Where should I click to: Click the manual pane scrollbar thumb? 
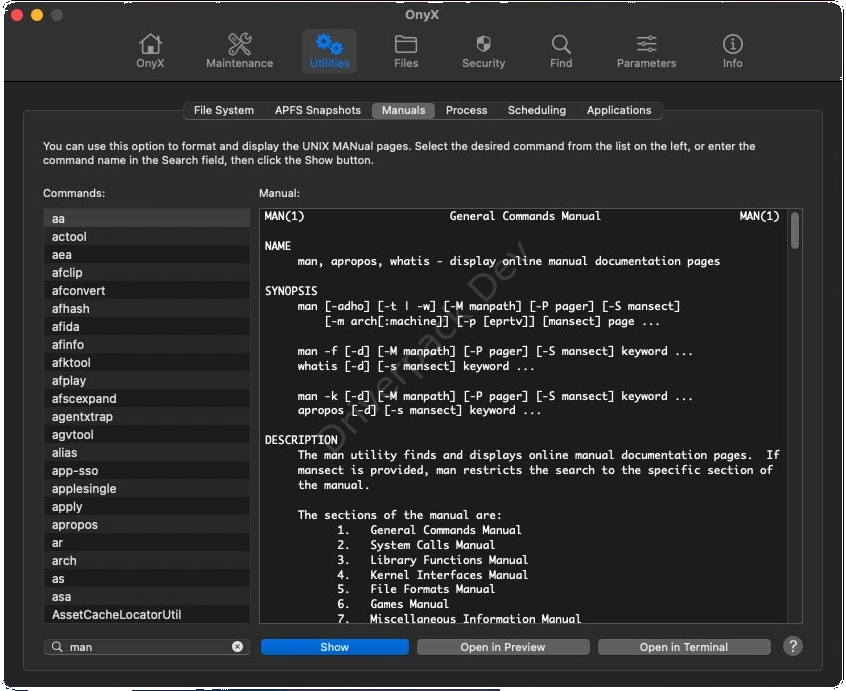tap(794, 230)
